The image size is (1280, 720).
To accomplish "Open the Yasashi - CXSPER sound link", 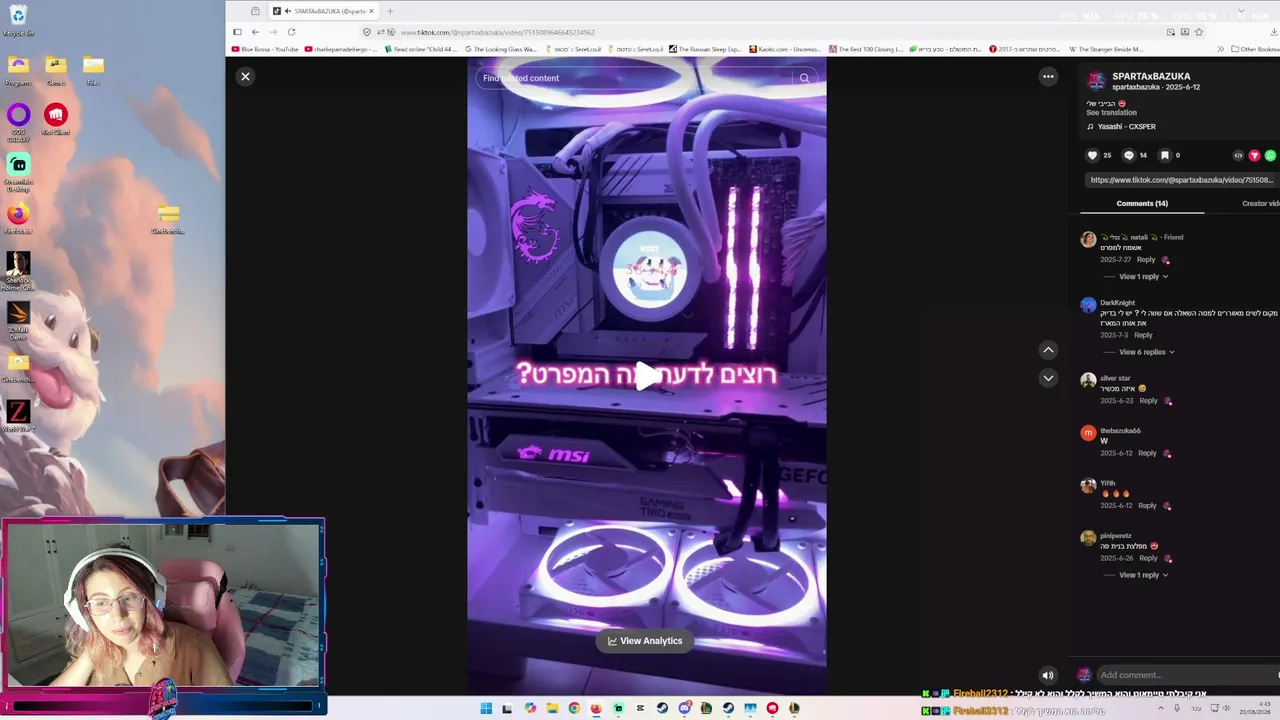I will pos(1126,127).
